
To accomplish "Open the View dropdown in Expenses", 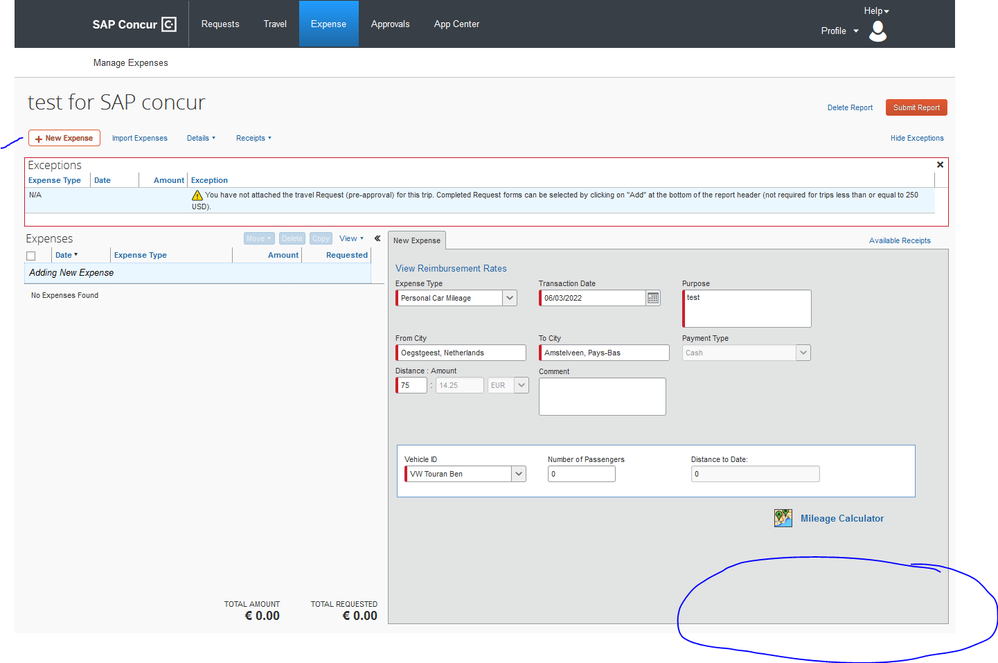I will pos(351,239).
